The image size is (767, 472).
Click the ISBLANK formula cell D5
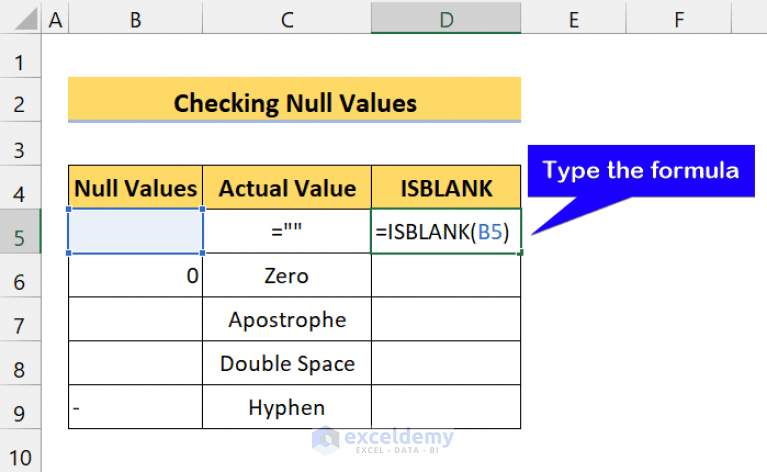[x=446, y=232]
